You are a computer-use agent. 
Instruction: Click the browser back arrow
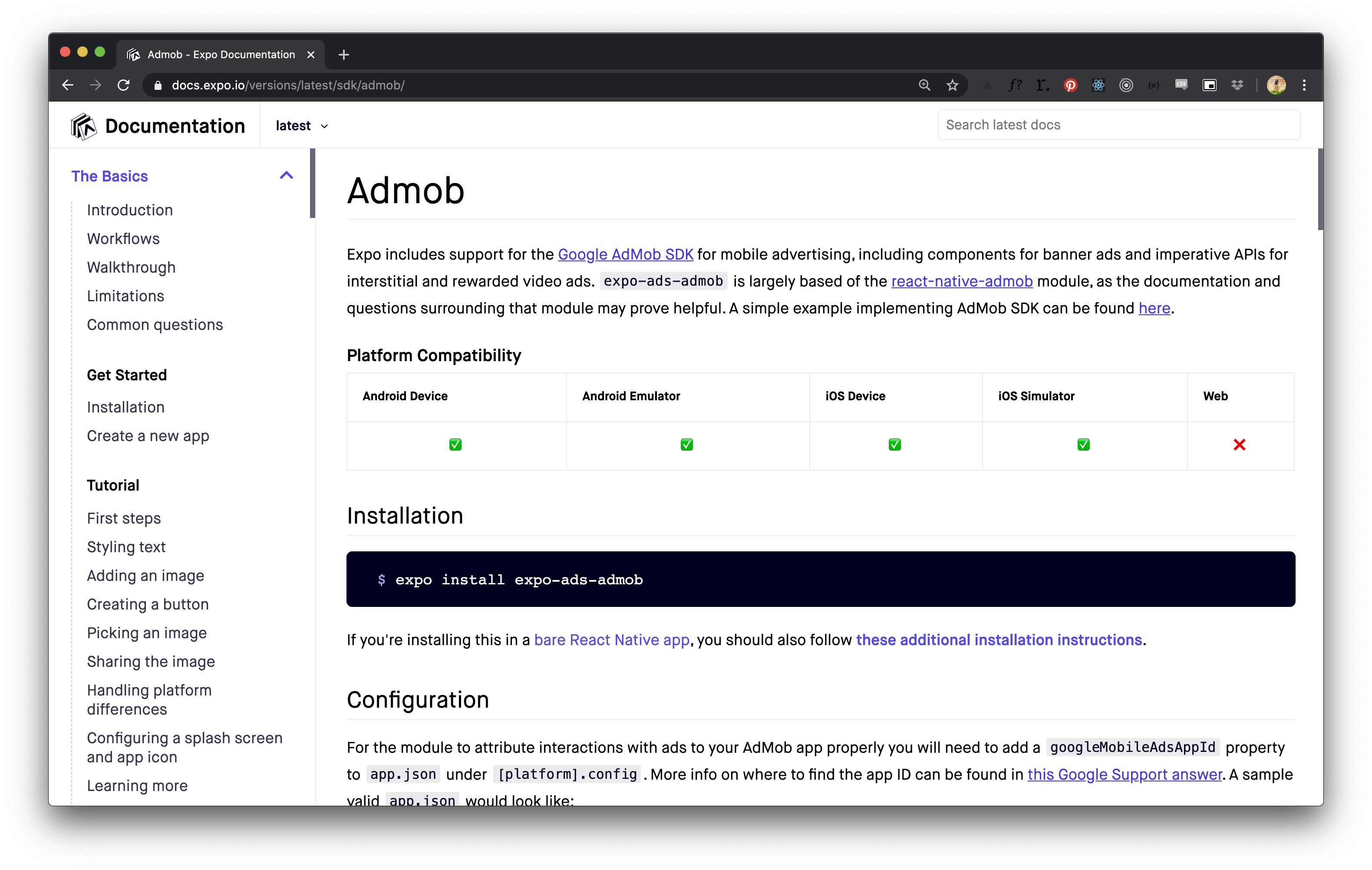coord(68,85)
